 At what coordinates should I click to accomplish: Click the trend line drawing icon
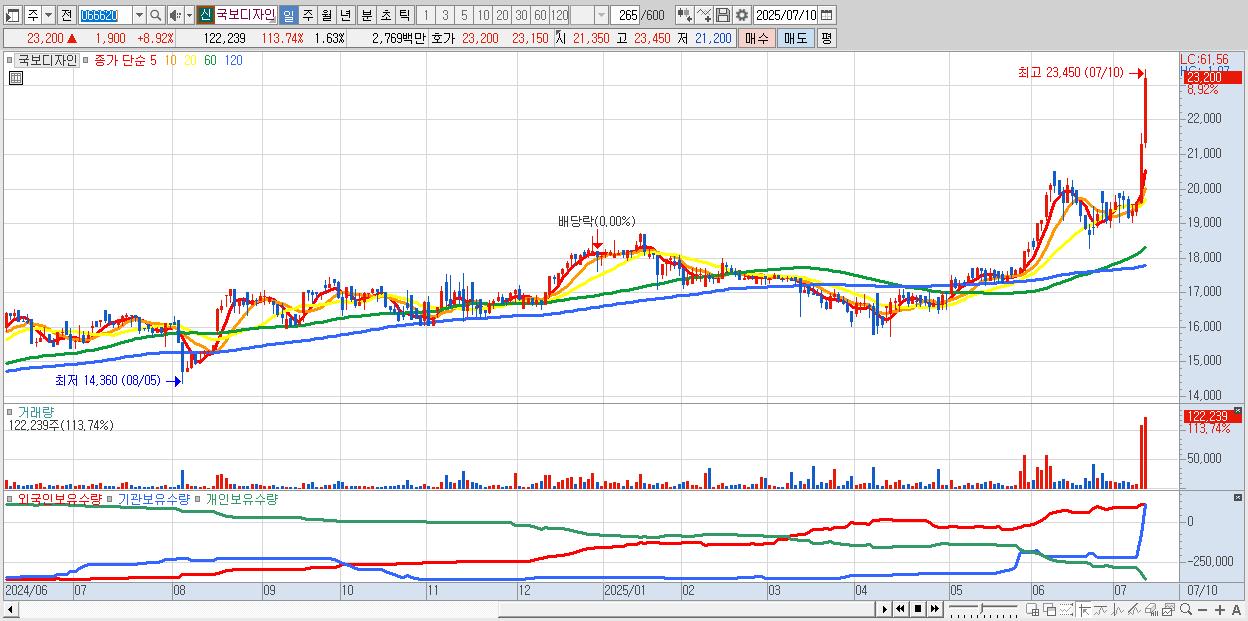(1133, 609)
